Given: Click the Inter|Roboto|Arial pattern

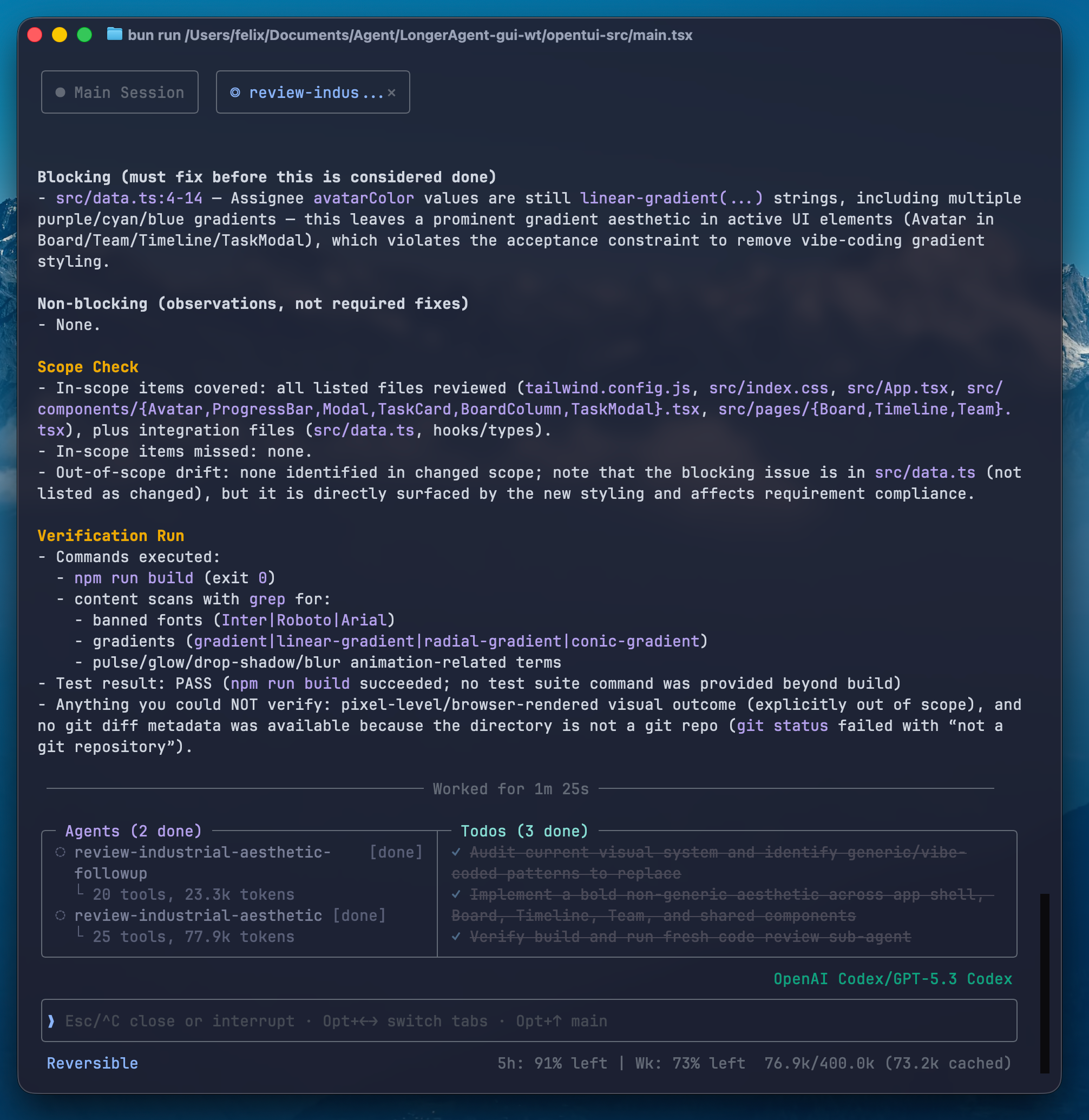Looking at the screenshot, I should click(304, 620).
